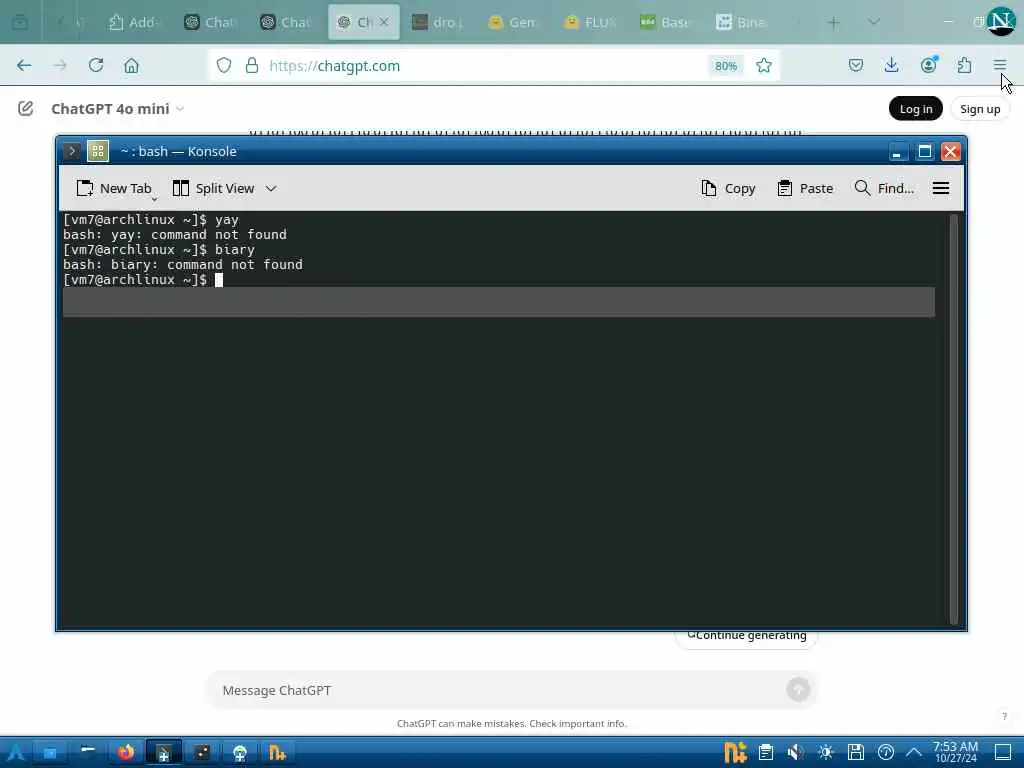Switch to the Gen... tab
This screenshot has width=1024, height=768.
[514, 22]
